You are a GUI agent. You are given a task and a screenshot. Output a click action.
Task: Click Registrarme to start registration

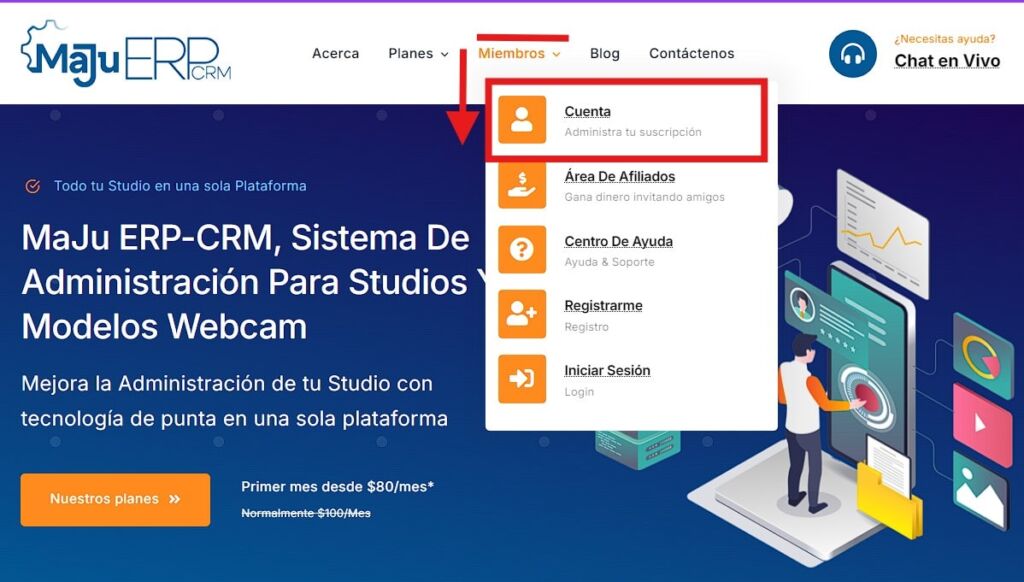(607, 305)
